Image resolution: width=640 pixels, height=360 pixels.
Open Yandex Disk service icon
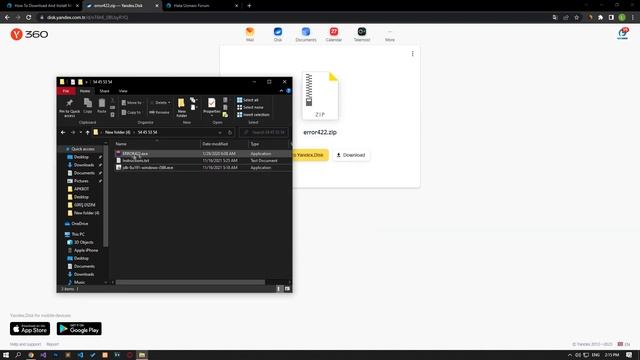[278, 34]
